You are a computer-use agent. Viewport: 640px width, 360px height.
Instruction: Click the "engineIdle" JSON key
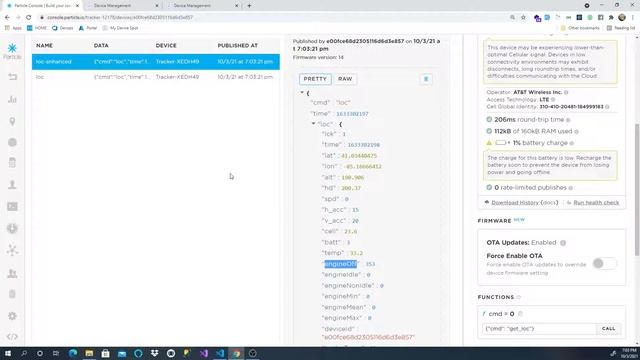[341, 275]
